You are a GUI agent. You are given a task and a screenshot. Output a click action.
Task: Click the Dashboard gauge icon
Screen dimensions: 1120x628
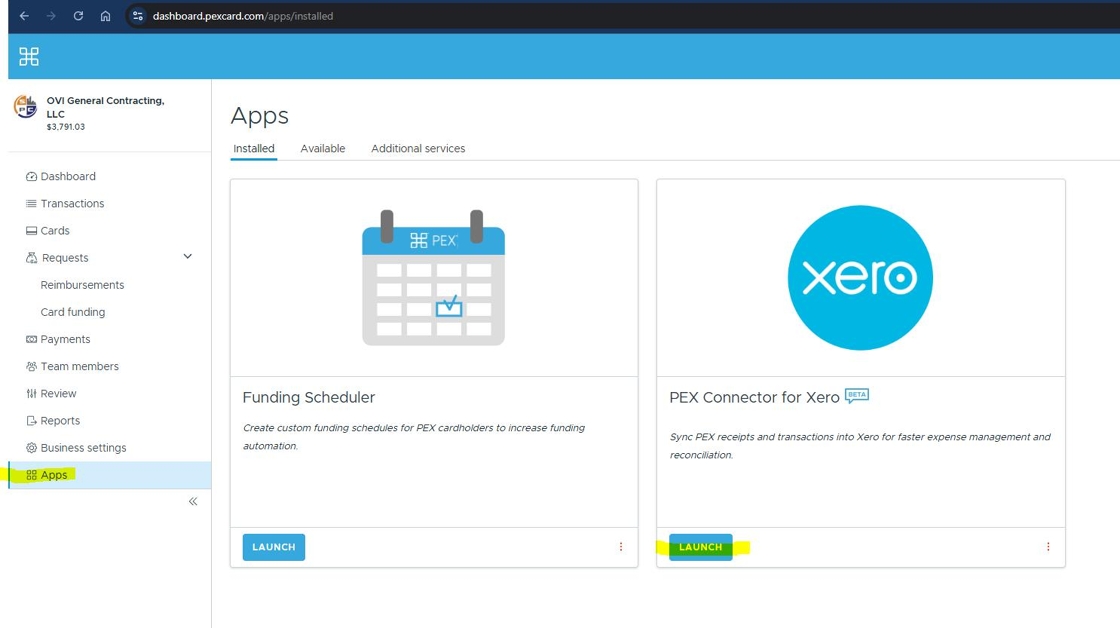[x=31, y=176]
